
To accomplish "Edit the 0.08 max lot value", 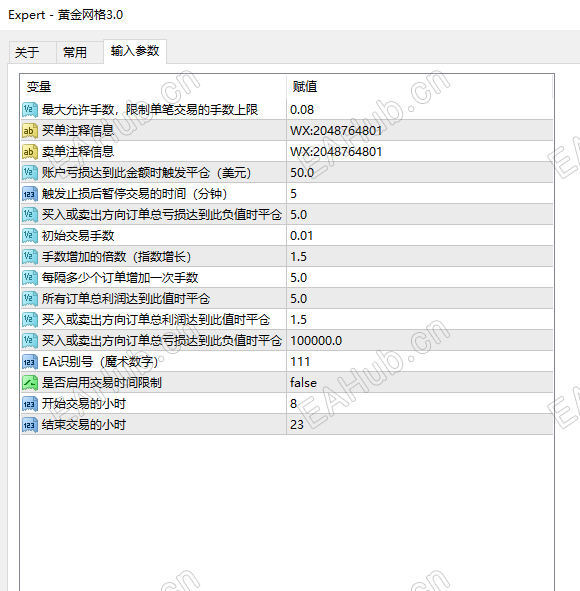I will click(x=419, y=110).
